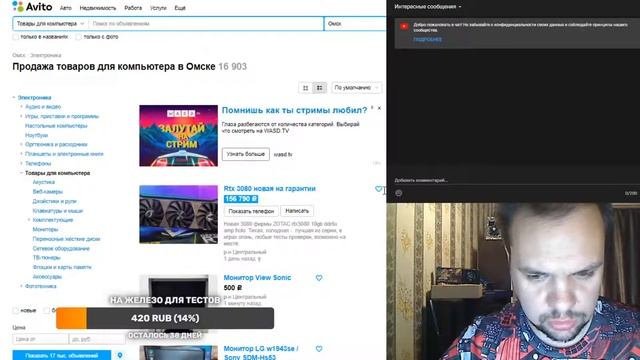The width and height of the screenshot is (640, 360).
Task: Select Акустика subcategory
Action: 43,182
